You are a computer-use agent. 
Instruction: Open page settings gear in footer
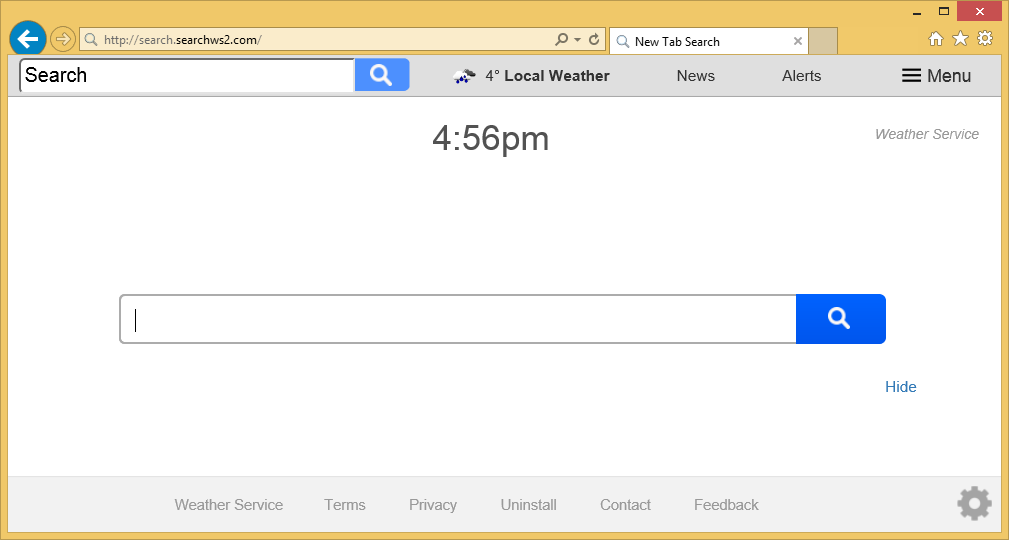(x=974, y=503)
